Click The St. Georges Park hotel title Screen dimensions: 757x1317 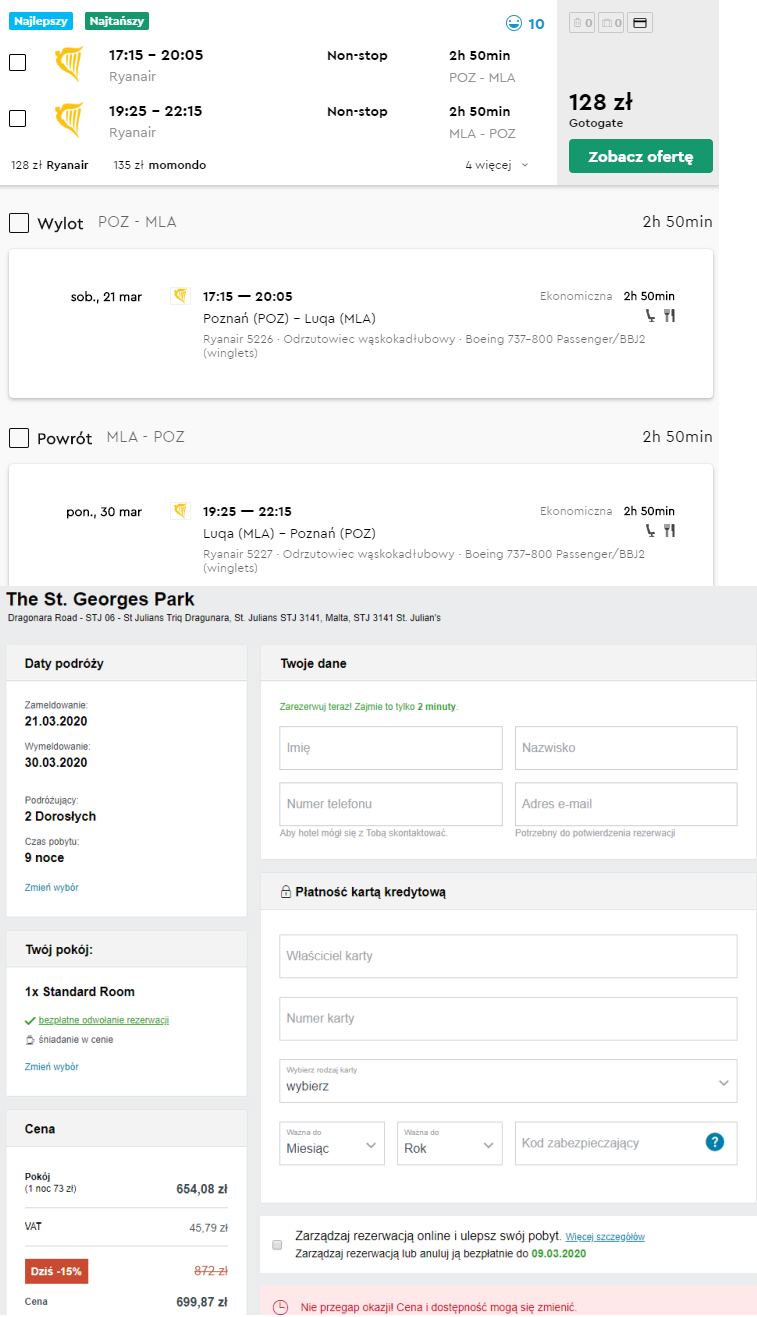[100, 600]
